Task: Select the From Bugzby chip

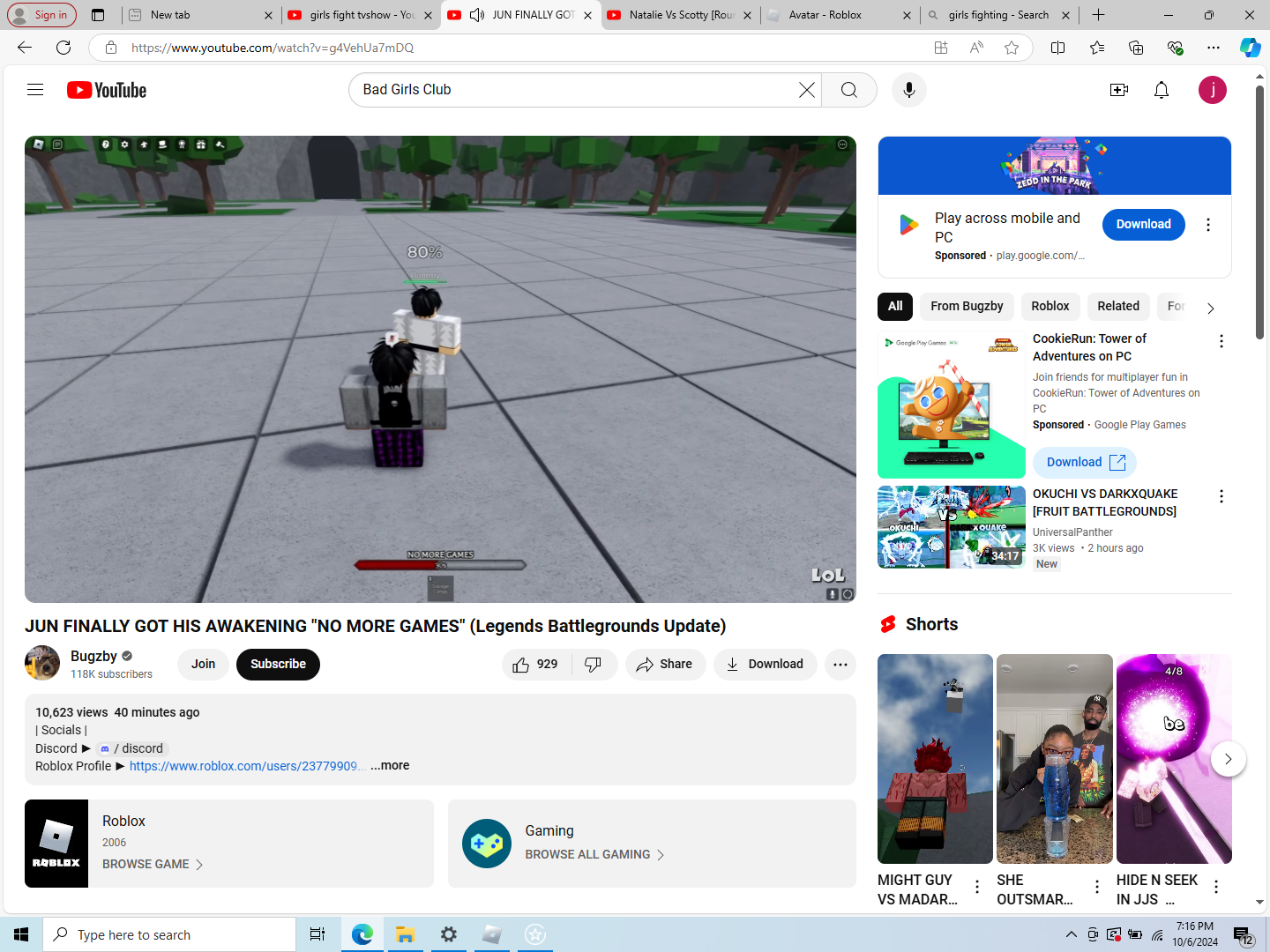Action: click(x=967, y=307)
